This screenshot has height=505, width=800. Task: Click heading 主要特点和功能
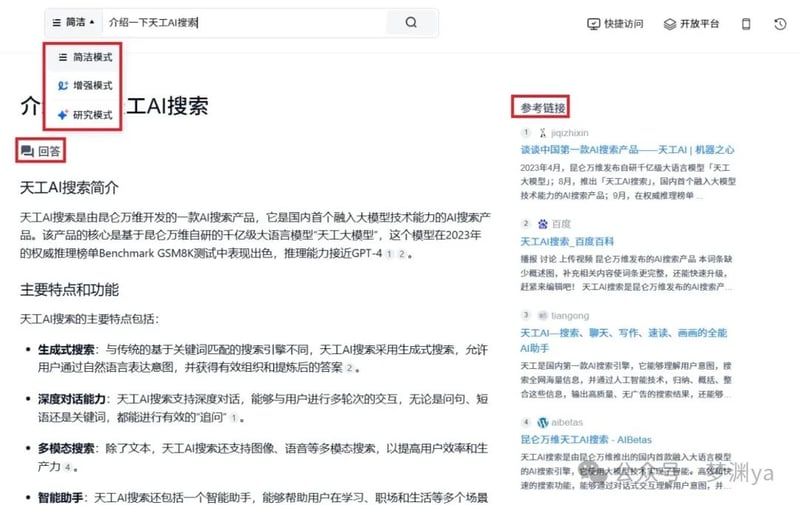(x=69, y=290)
